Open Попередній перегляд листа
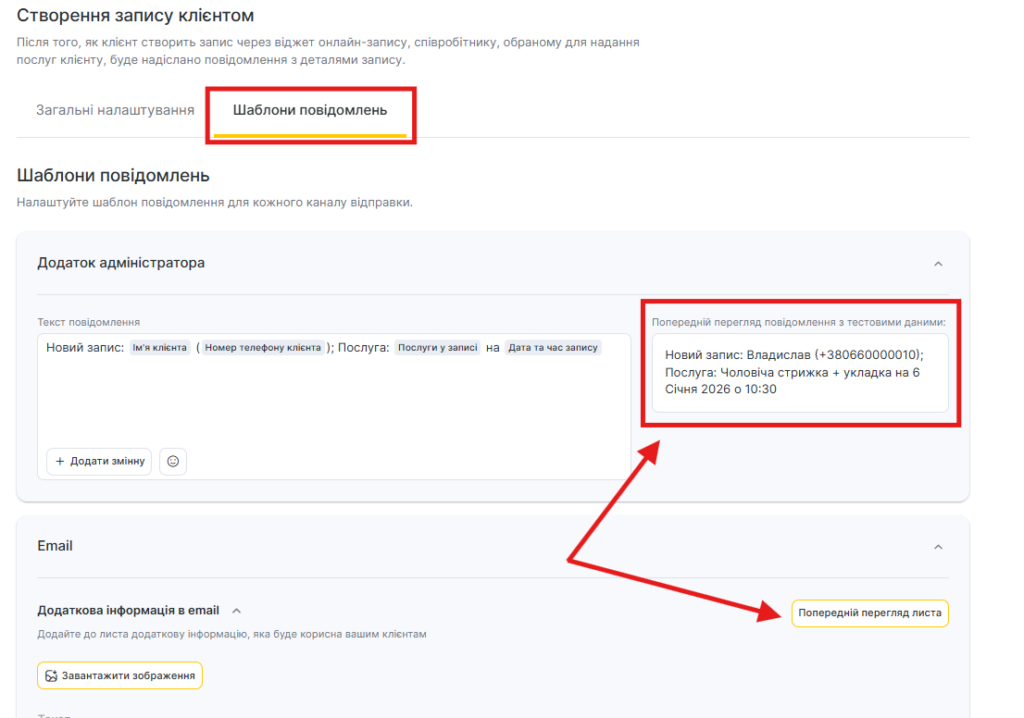1024x718 pixels. point(869,613)
